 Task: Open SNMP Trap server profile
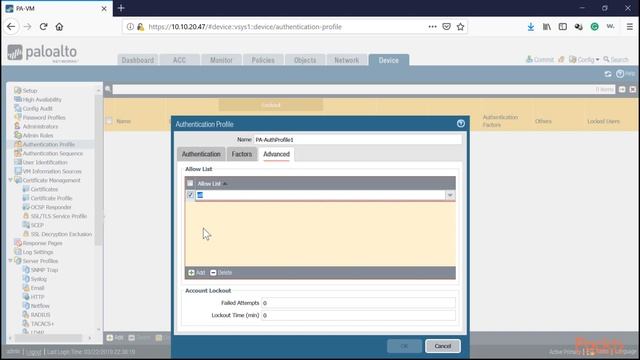click(44, 270)
